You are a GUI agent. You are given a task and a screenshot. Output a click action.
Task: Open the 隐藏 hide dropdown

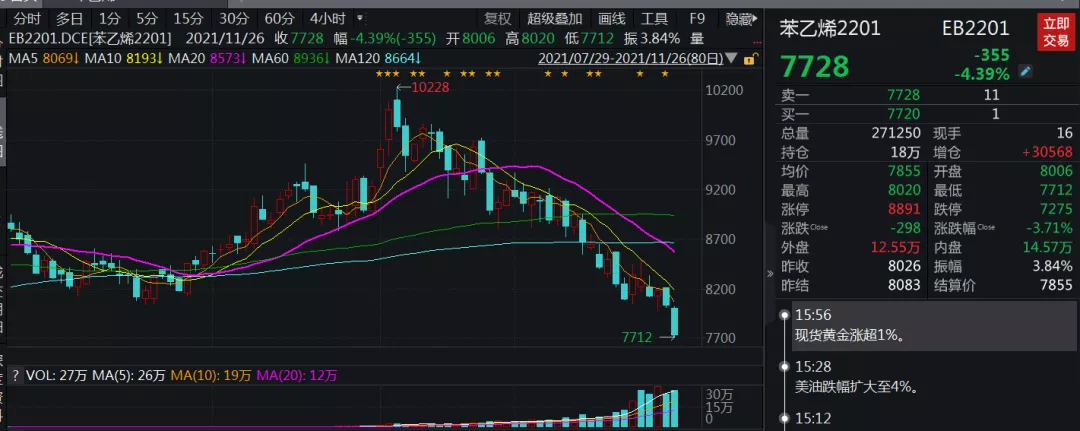(743, 19)
